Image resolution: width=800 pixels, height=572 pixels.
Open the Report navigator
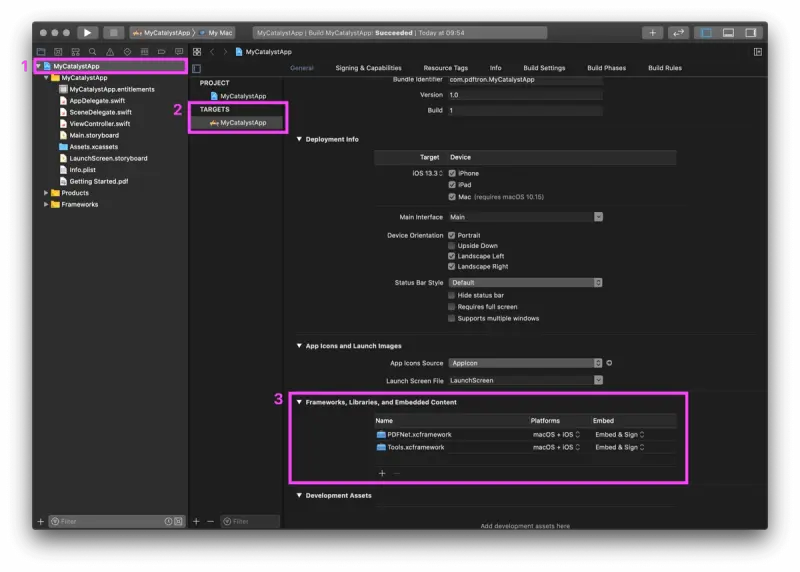[x=179, y=52]
